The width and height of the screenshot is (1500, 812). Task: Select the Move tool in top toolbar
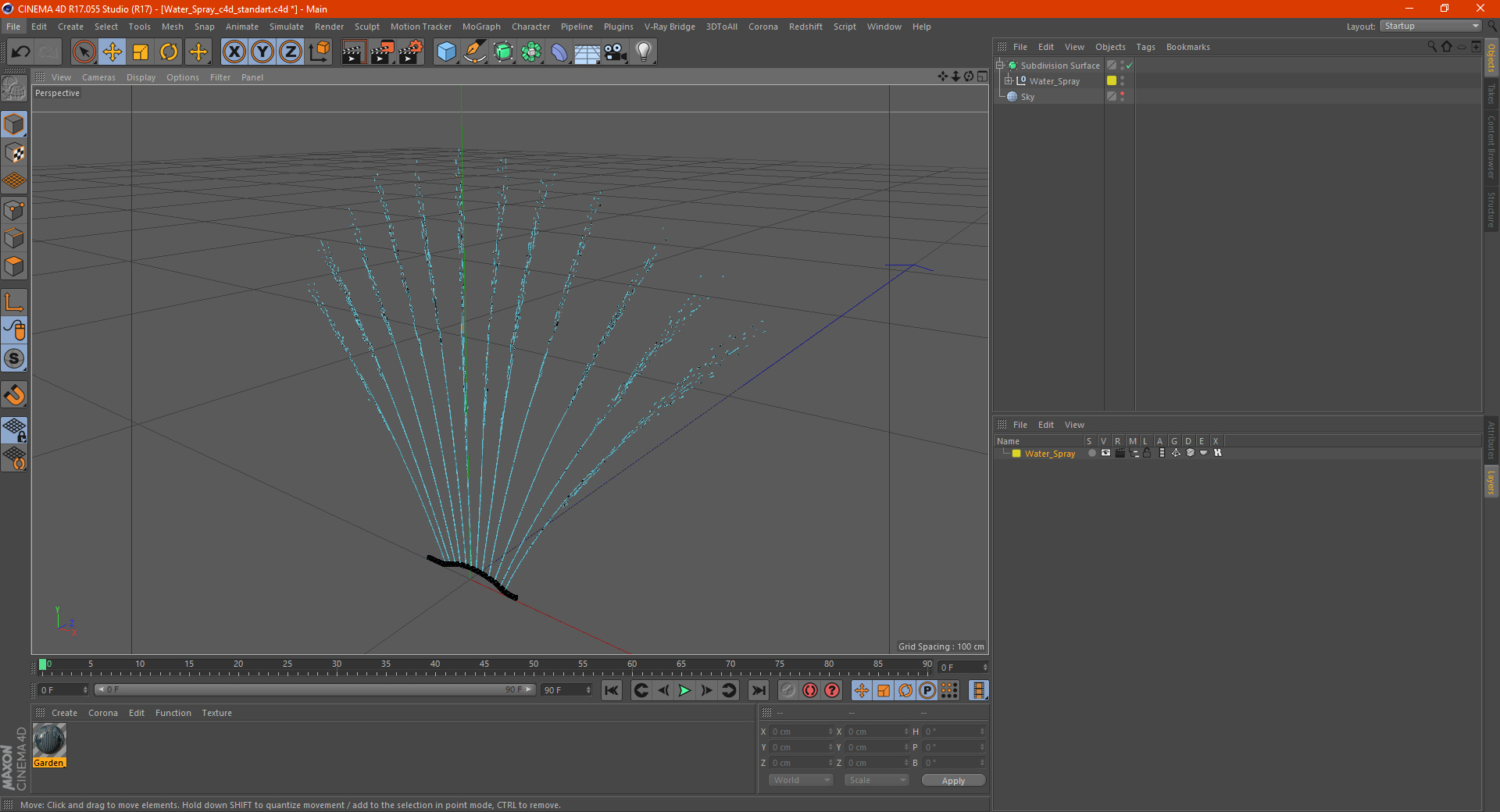pyautogui.click(x=112, y=52)
